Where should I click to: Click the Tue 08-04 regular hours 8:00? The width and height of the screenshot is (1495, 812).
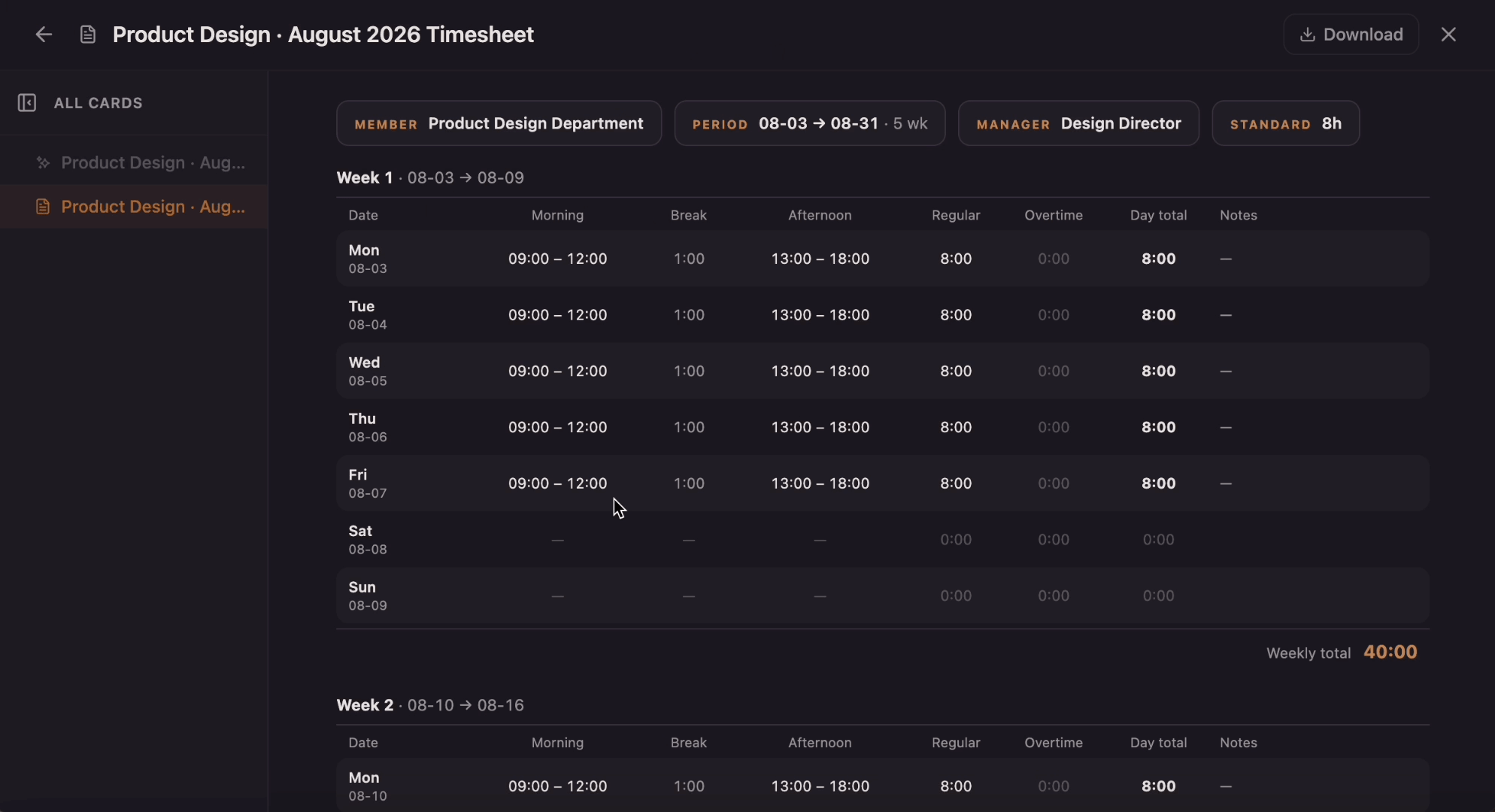[956, 315]
